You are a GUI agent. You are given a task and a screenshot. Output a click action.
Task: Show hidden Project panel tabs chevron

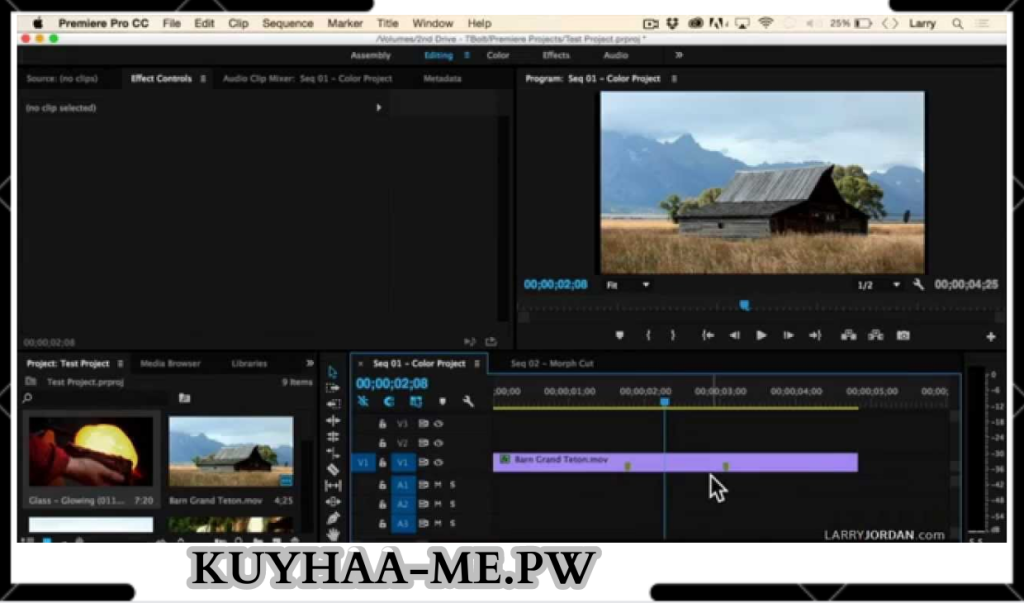tap(310, 363)
